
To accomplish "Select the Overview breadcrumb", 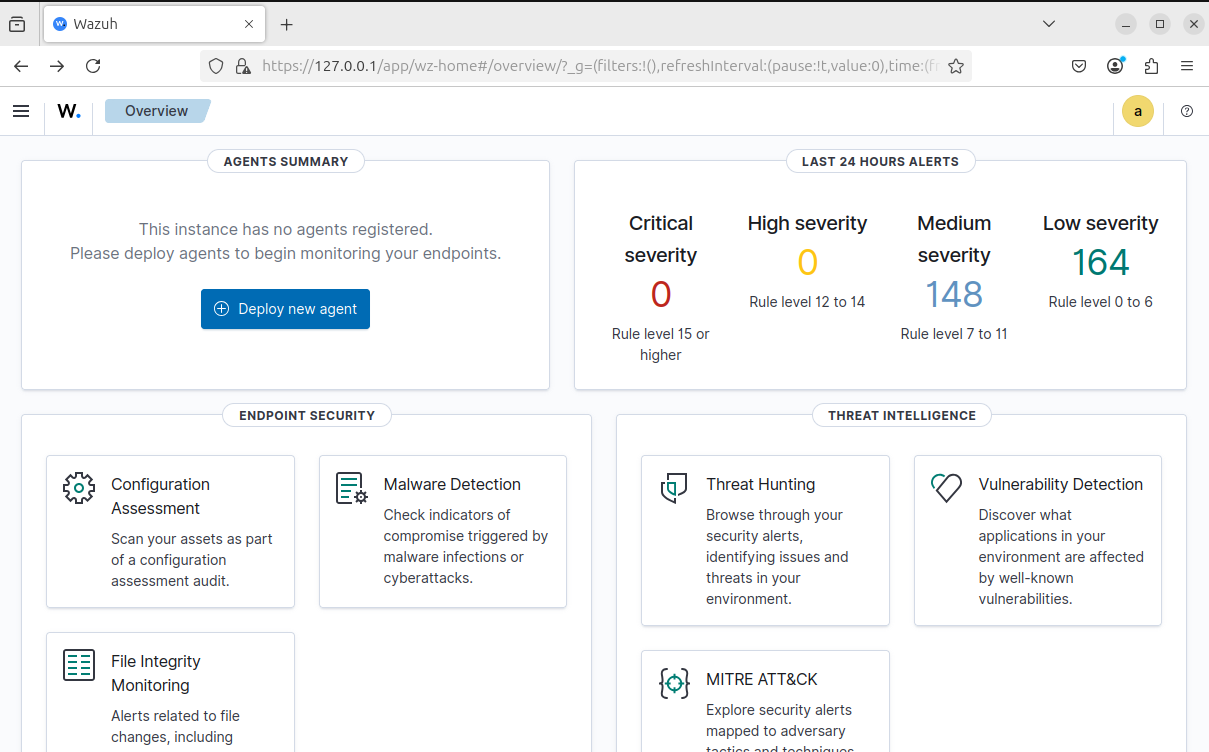I will point(157,111).
